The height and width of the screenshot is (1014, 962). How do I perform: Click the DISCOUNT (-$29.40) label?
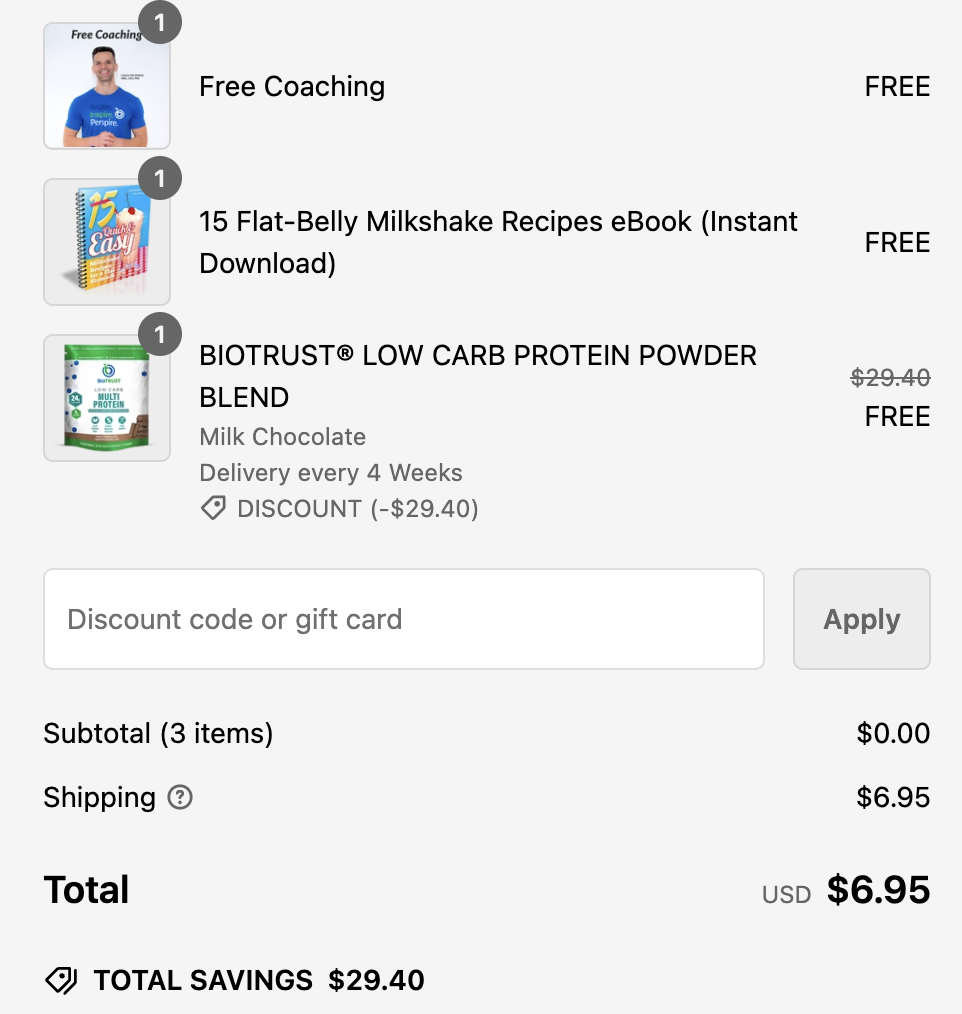point(358,509)
